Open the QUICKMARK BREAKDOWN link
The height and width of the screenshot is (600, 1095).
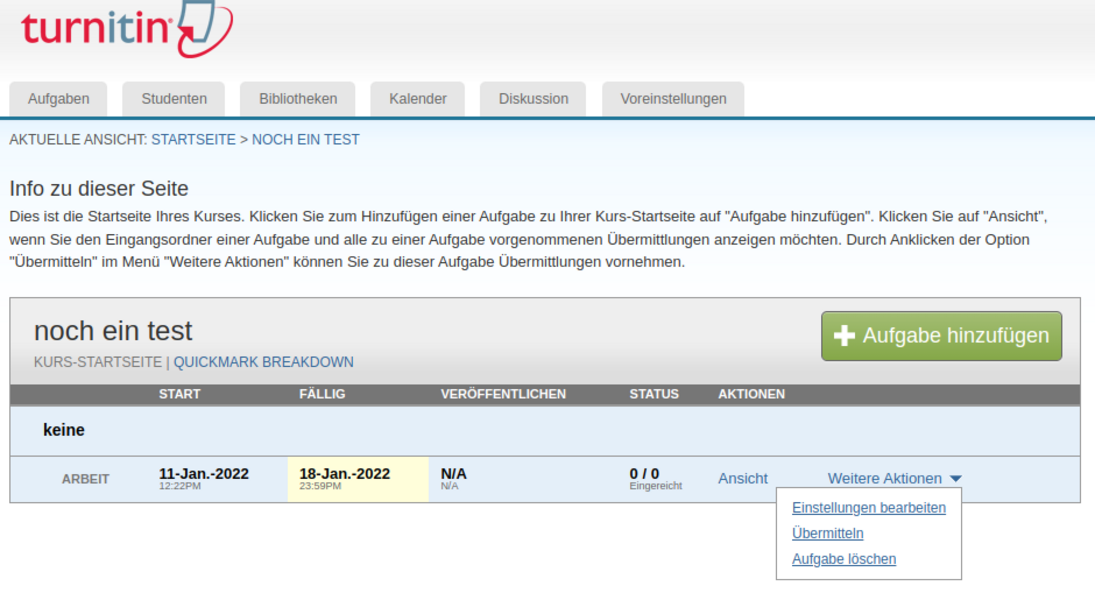(x=263, y=362)
